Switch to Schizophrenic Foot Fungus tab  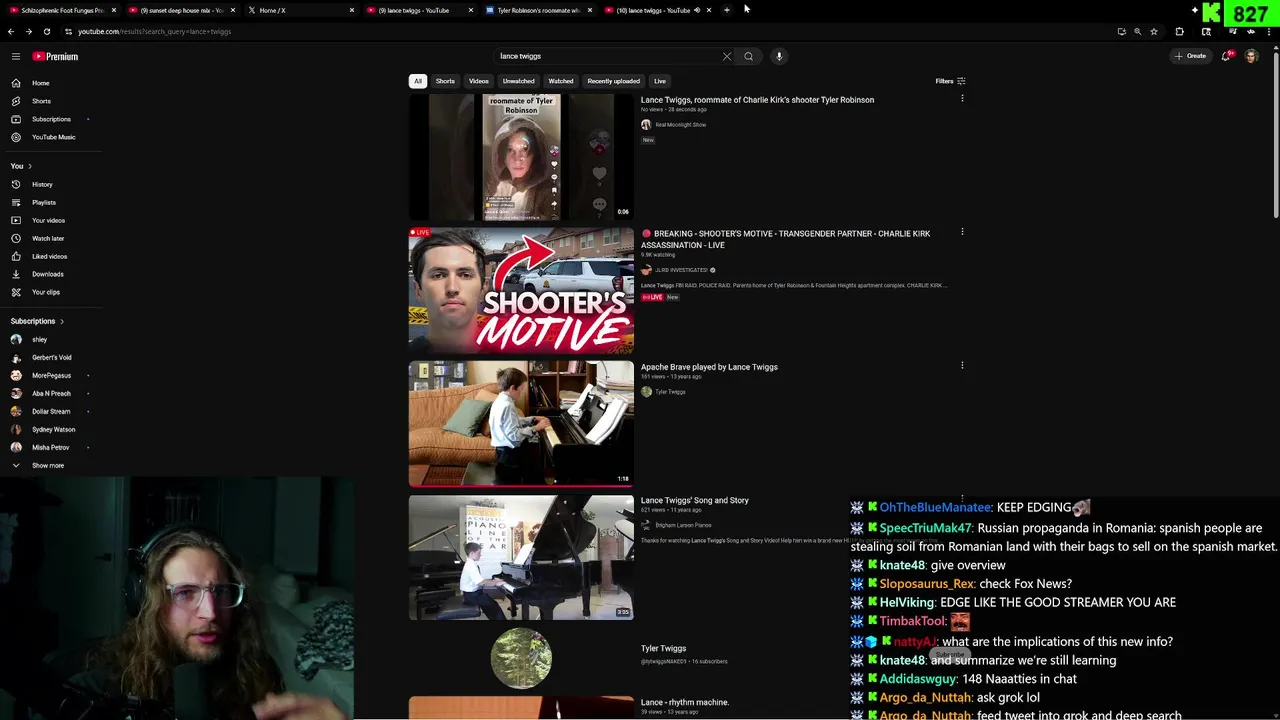[x=62, y=10]
